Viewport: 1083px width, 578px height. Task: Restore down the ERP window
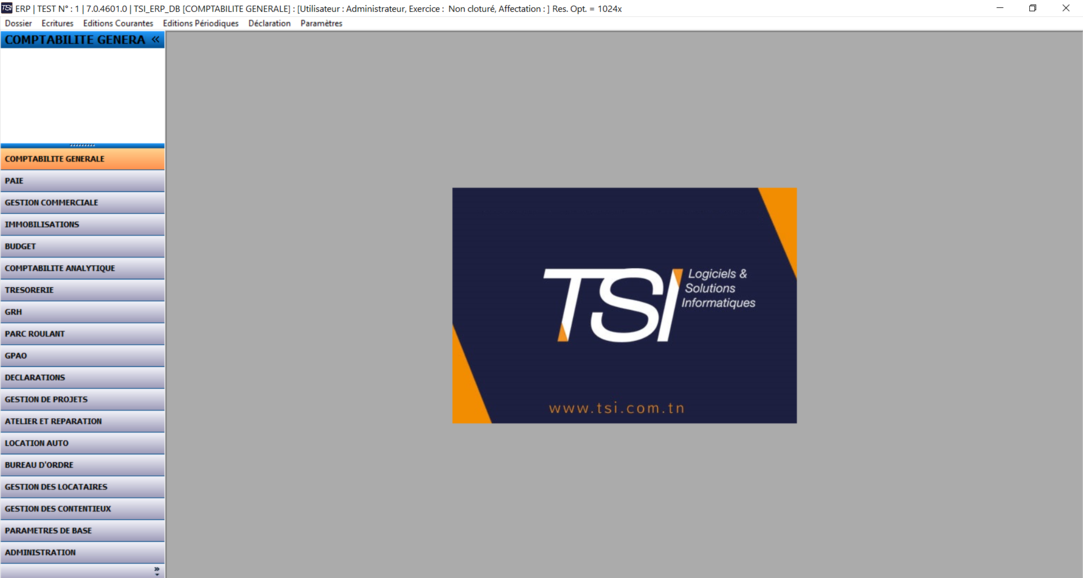(x=1033, y=8)
